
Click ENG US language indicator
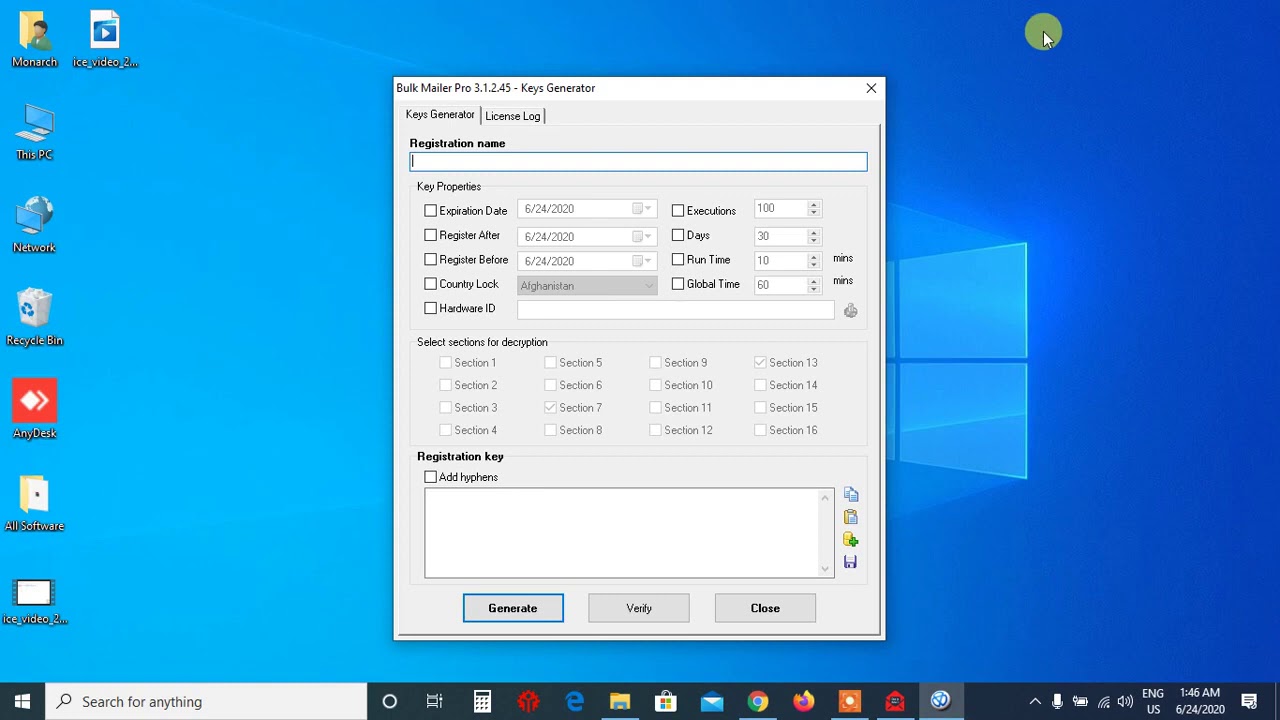(1153, 701)
